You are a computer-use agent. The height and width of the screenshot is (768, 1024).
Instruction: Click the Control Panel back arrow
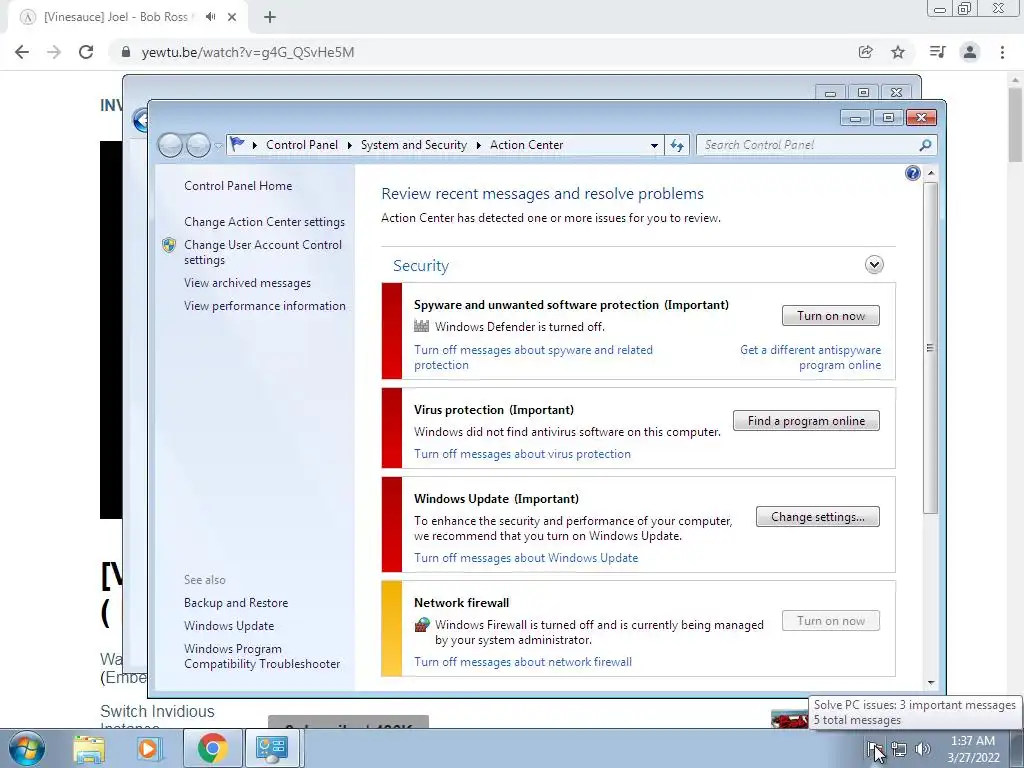(170, 145)
